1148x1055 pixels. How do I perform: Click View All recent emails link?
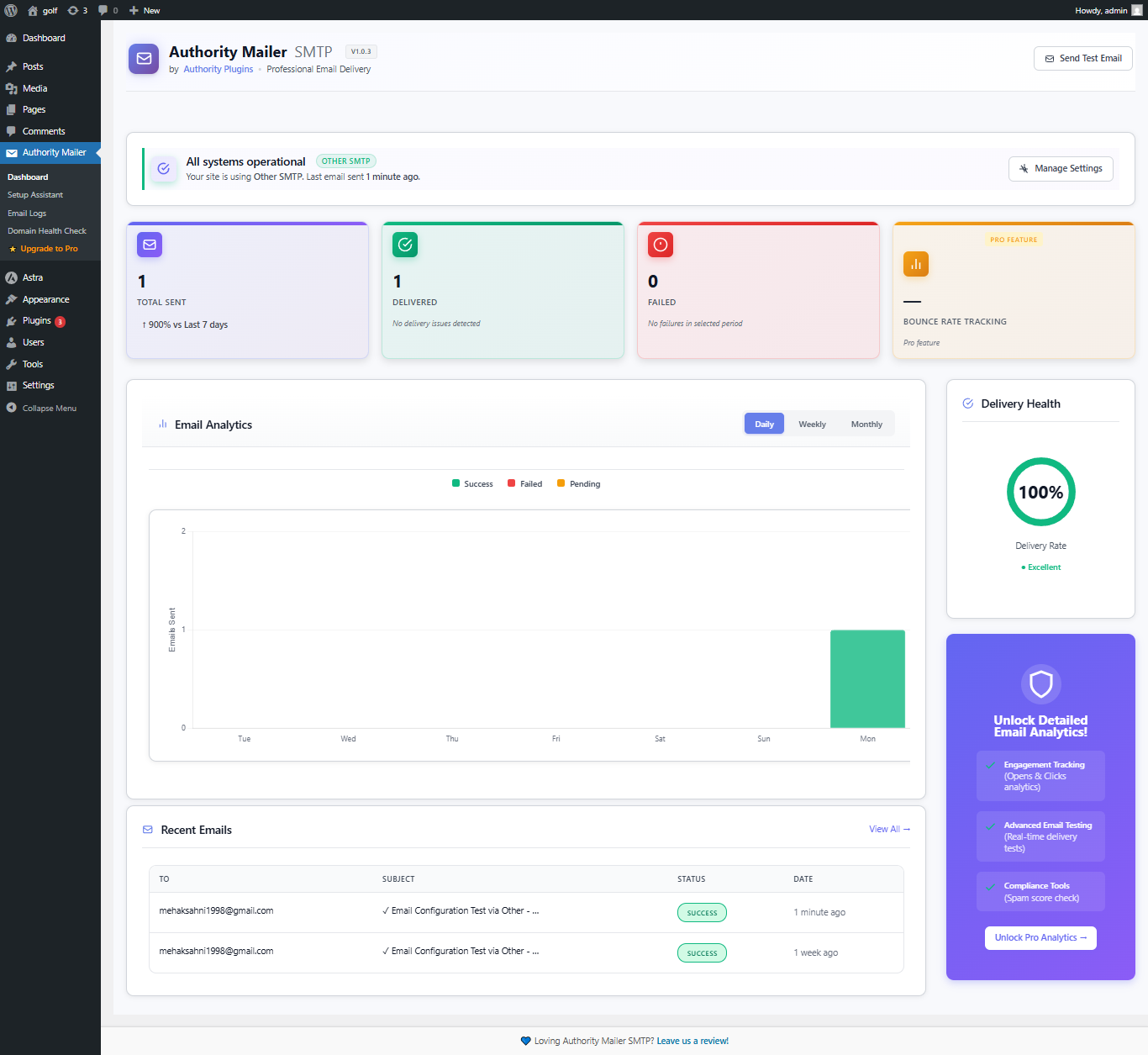[889, 829]
